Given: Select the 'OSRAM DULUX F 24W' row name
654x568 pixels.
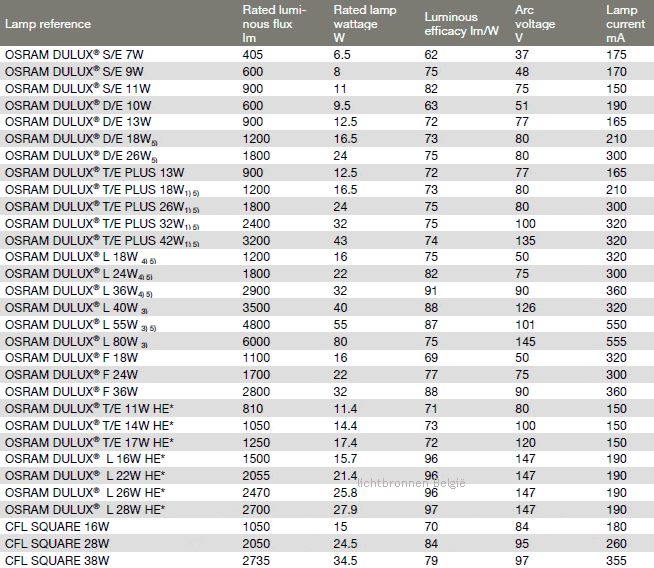Looking at the screenshot, I should [71, 375].
